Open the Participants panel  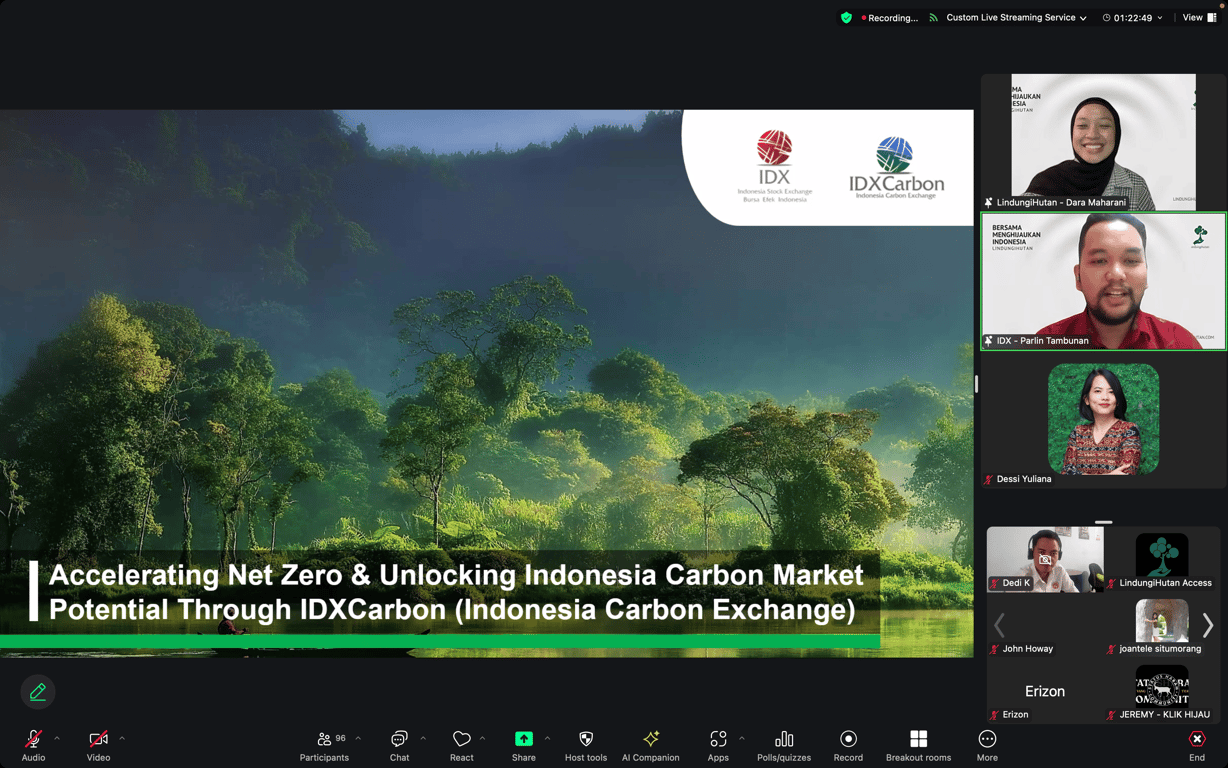point(324,745)
